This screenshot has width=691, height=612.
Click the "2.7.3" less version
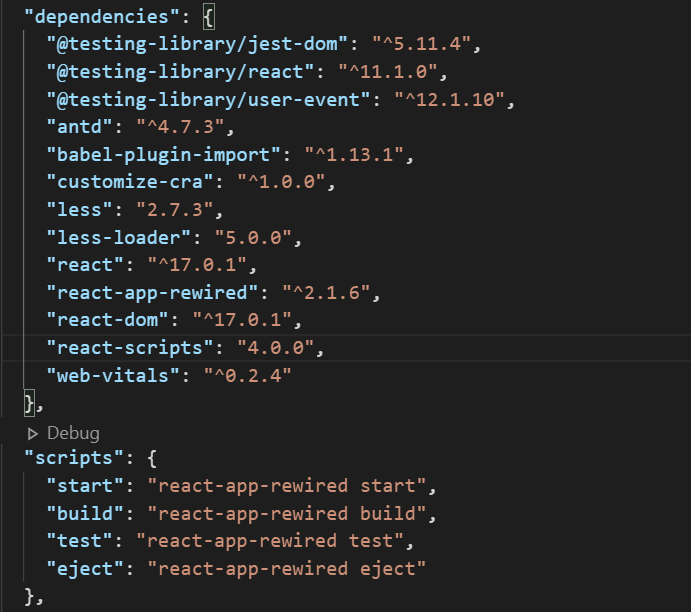[175, 210]
